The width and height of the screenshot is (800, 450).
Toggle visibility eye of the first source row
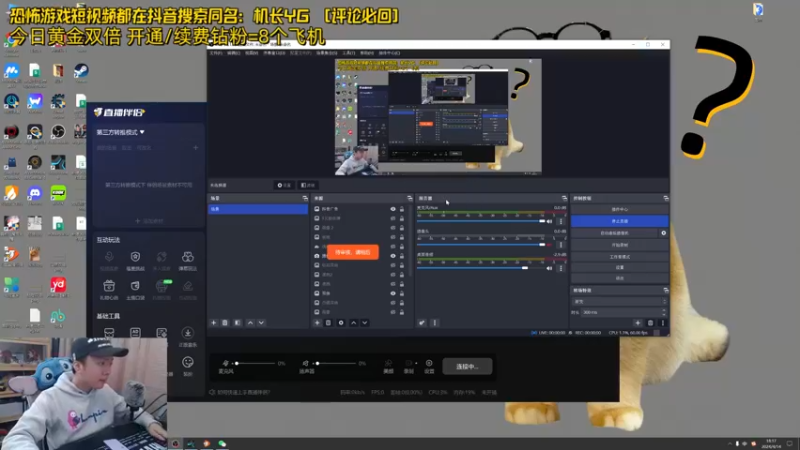tap(393, 209)
